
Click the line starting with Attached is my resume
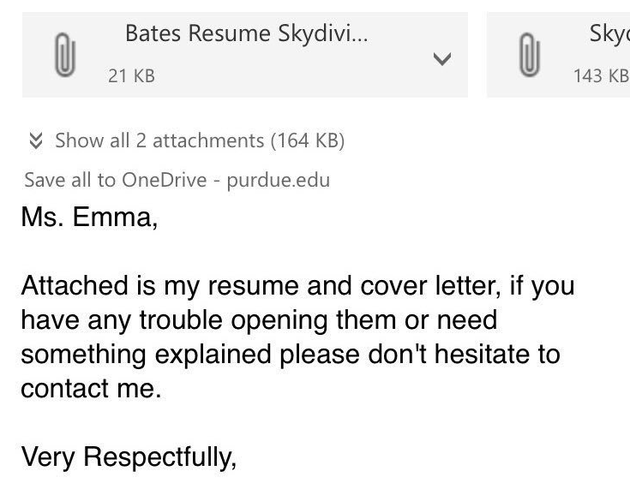(298, 286)
